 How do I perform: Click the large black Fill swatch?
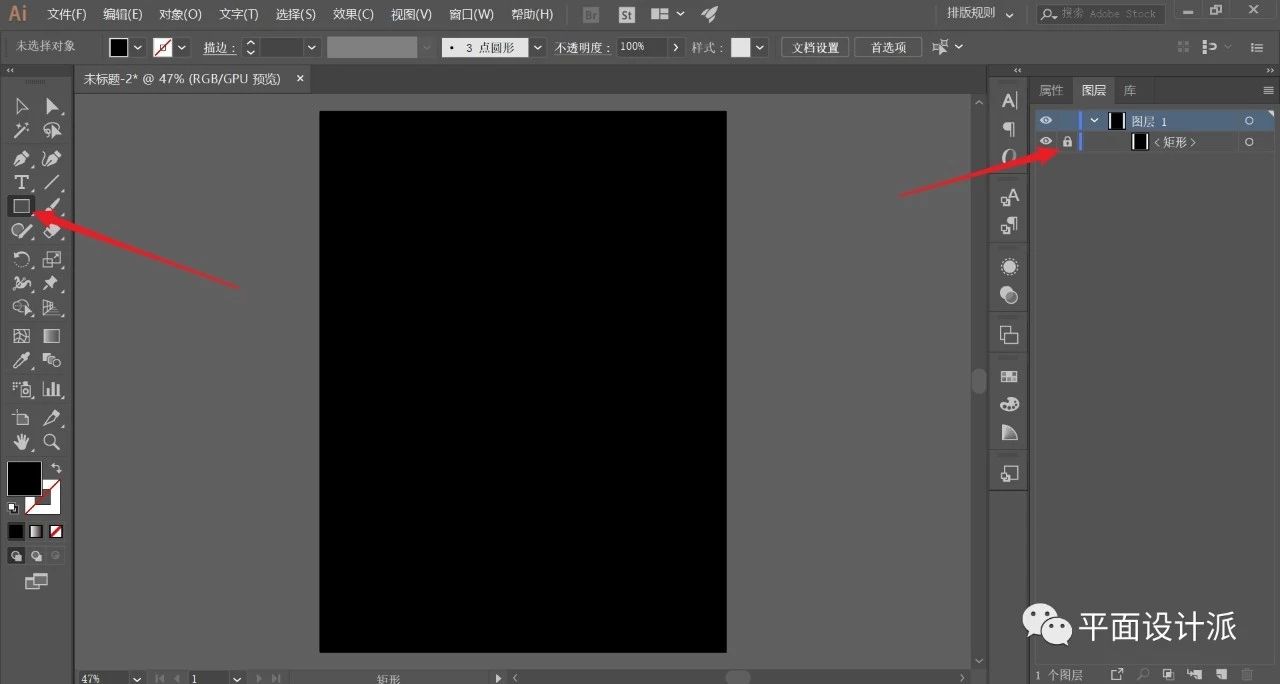pyautogui.click(x=24, y=478)
